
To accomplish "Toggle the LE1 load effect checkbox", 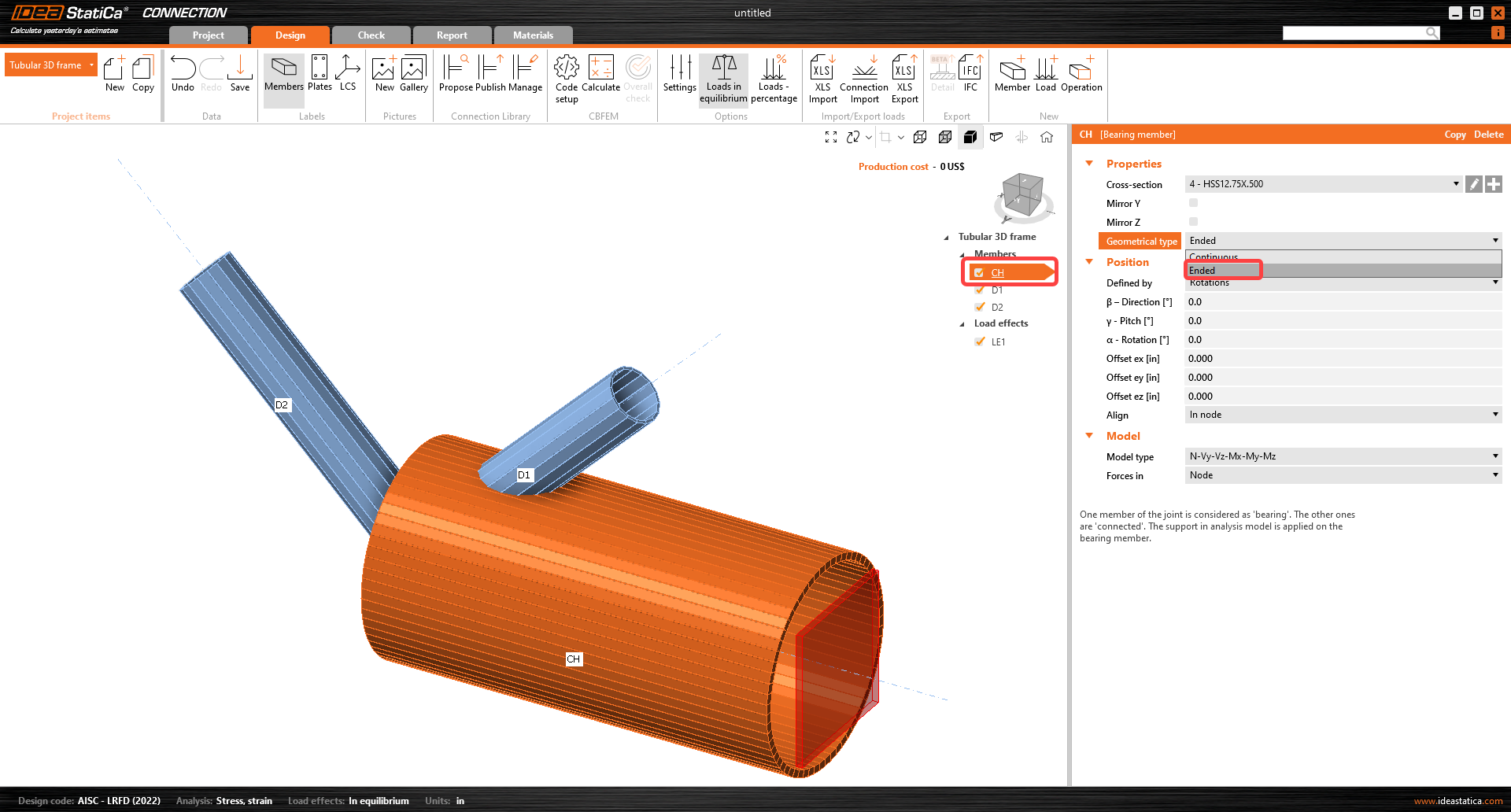I will tap(980, 341).
